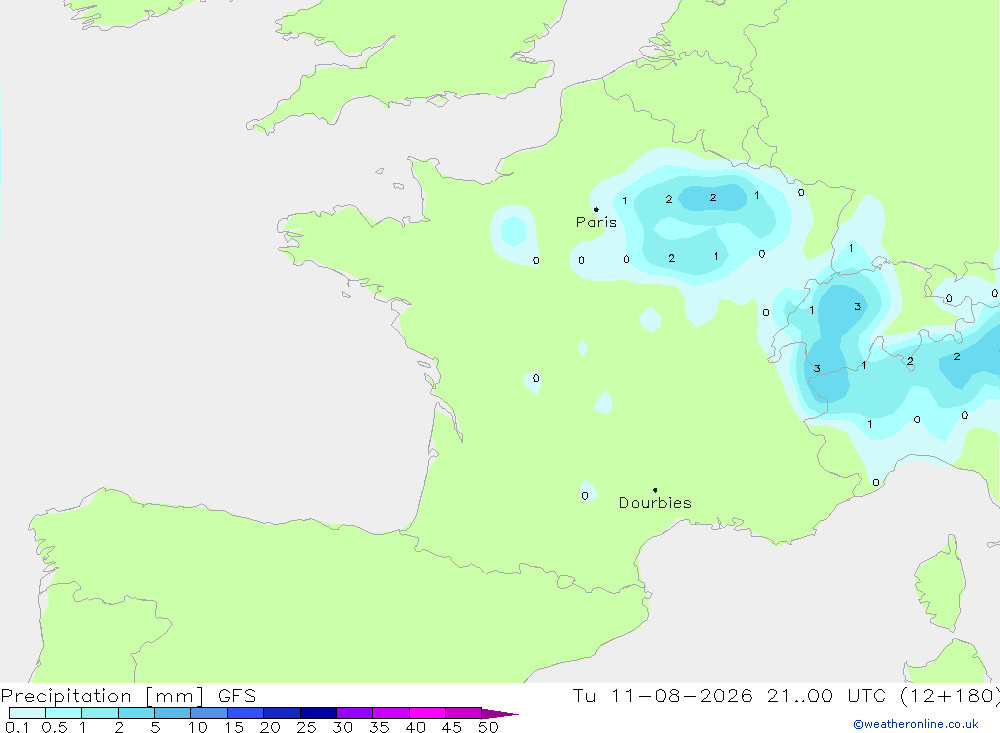1000x733 pixels.
Task: Open the weatheronline.co.uk copyright link
Action: click(916, 724)
